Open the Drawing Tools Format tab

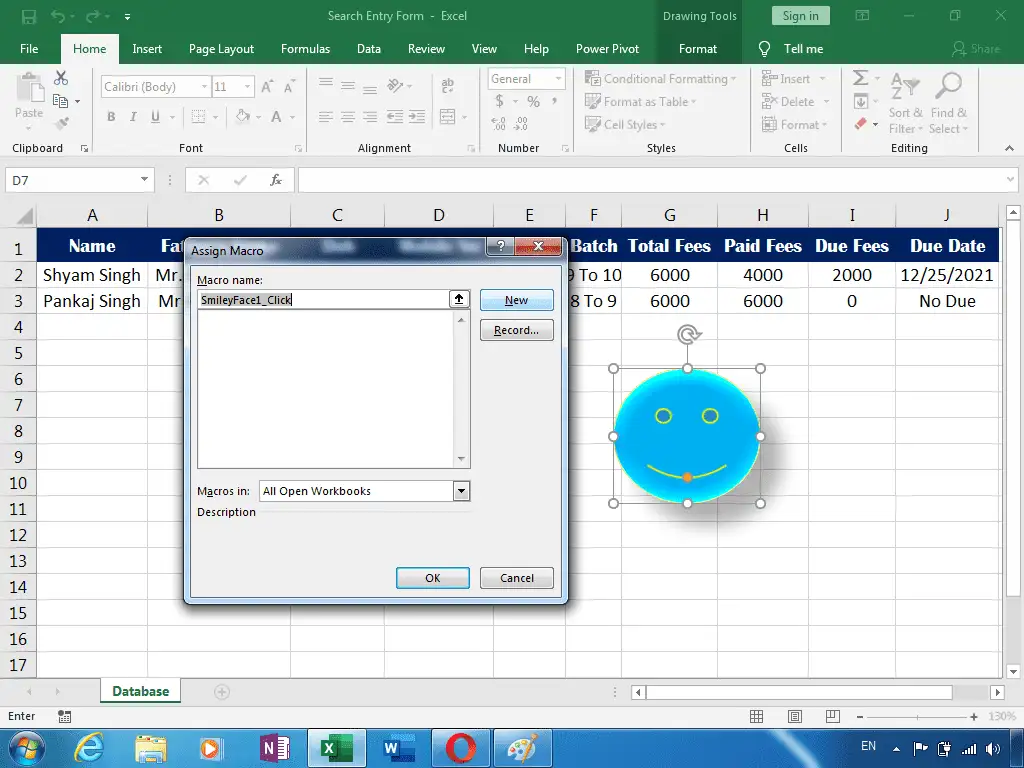[x=697, y=49]
